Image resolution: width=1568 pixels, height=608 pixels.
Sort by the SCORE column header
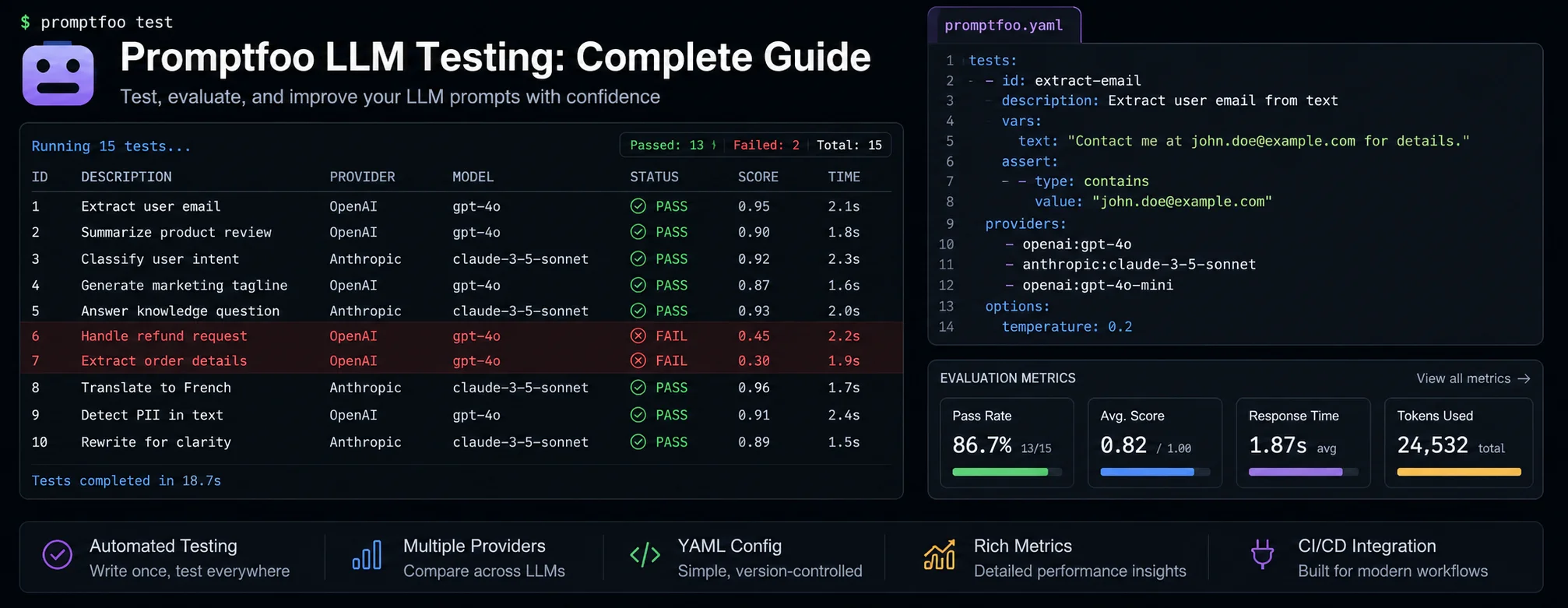click(758, 177)
